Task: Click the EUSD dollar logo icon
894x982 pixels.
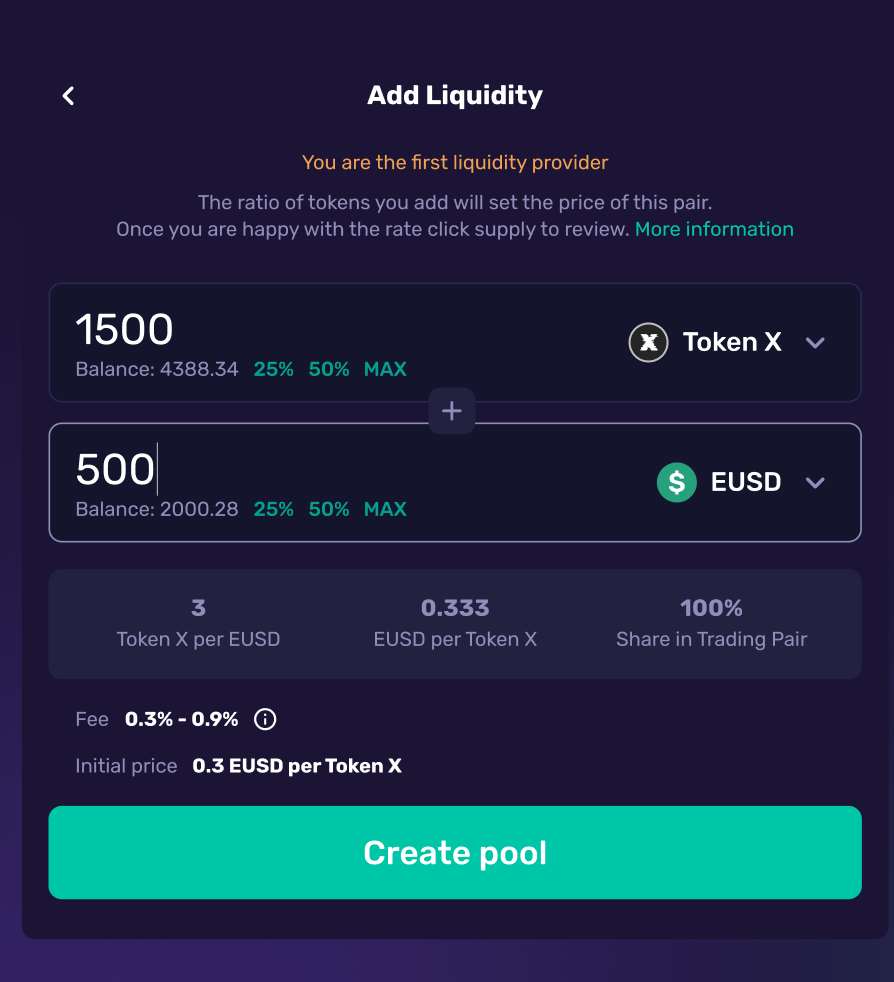Action: click(x=676, y=483)
